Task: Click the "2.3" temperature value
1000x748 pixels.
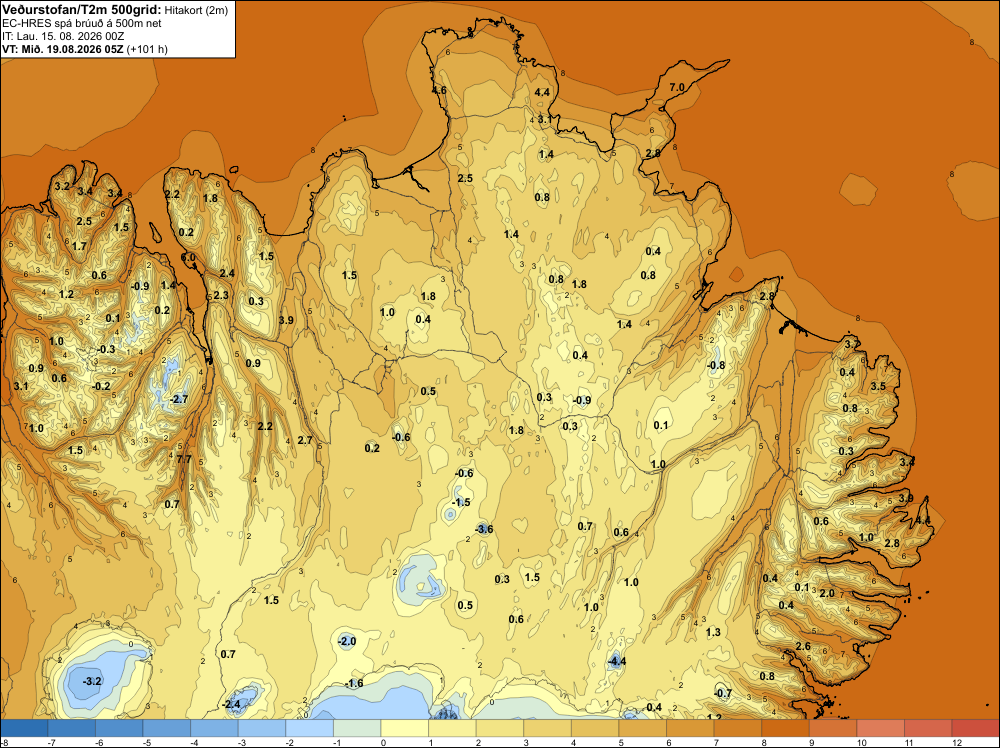Action: (x=221, y=295)
